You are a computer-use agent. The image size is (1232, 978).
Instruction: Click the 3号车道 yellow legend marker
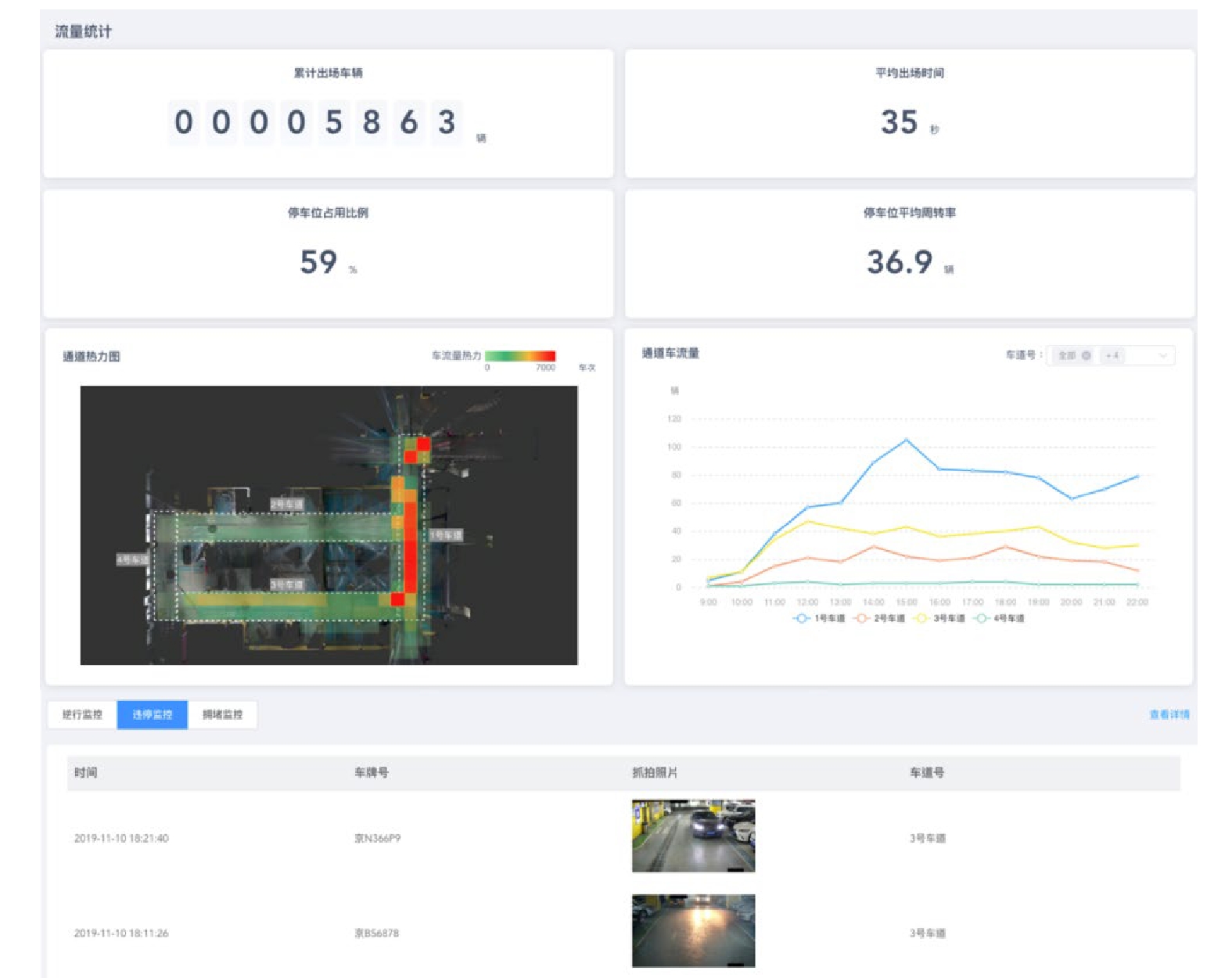921,618
